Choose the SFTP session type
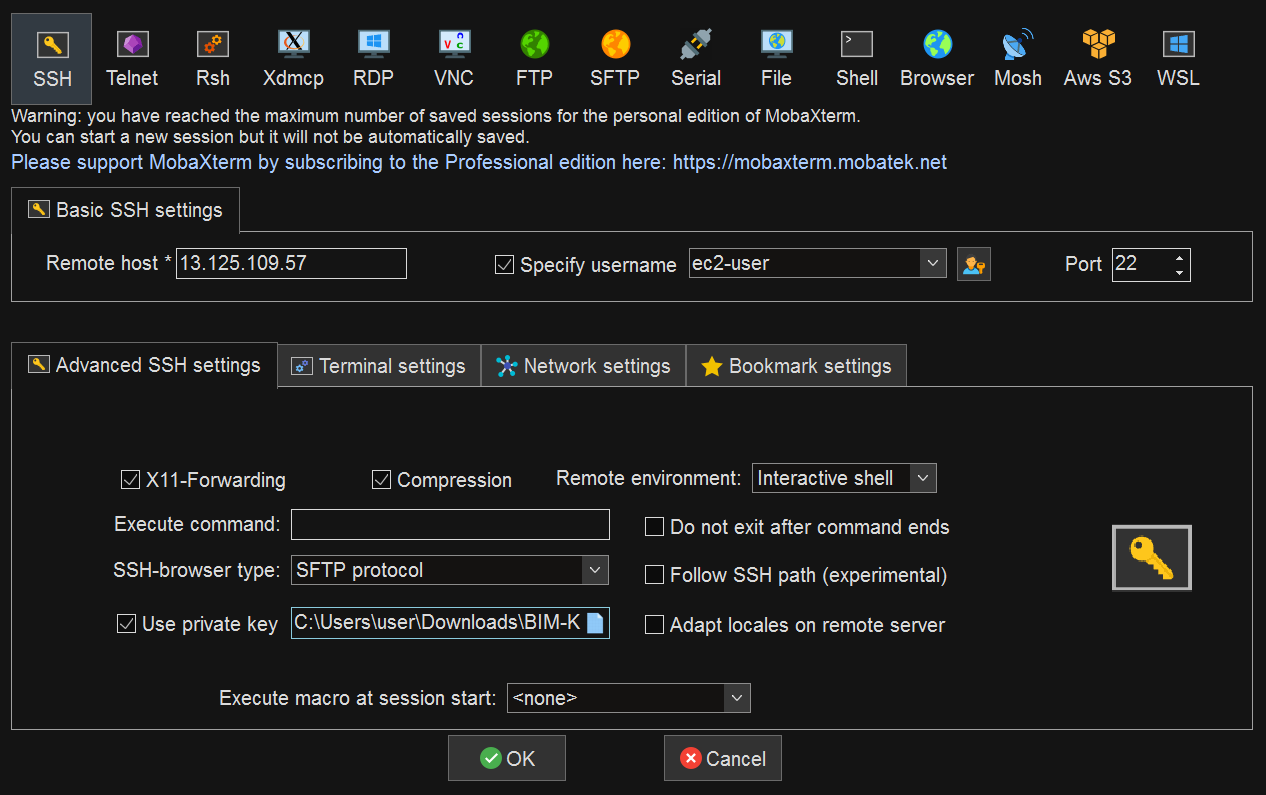 615,59
